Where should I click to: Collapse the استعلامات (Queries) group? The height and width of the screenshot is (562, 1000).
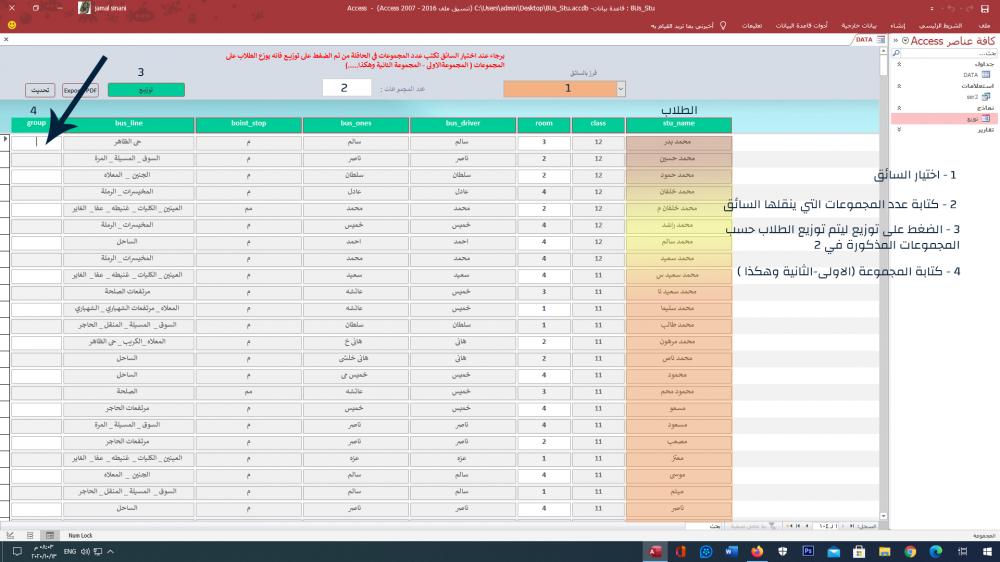(x=899, y=86)
